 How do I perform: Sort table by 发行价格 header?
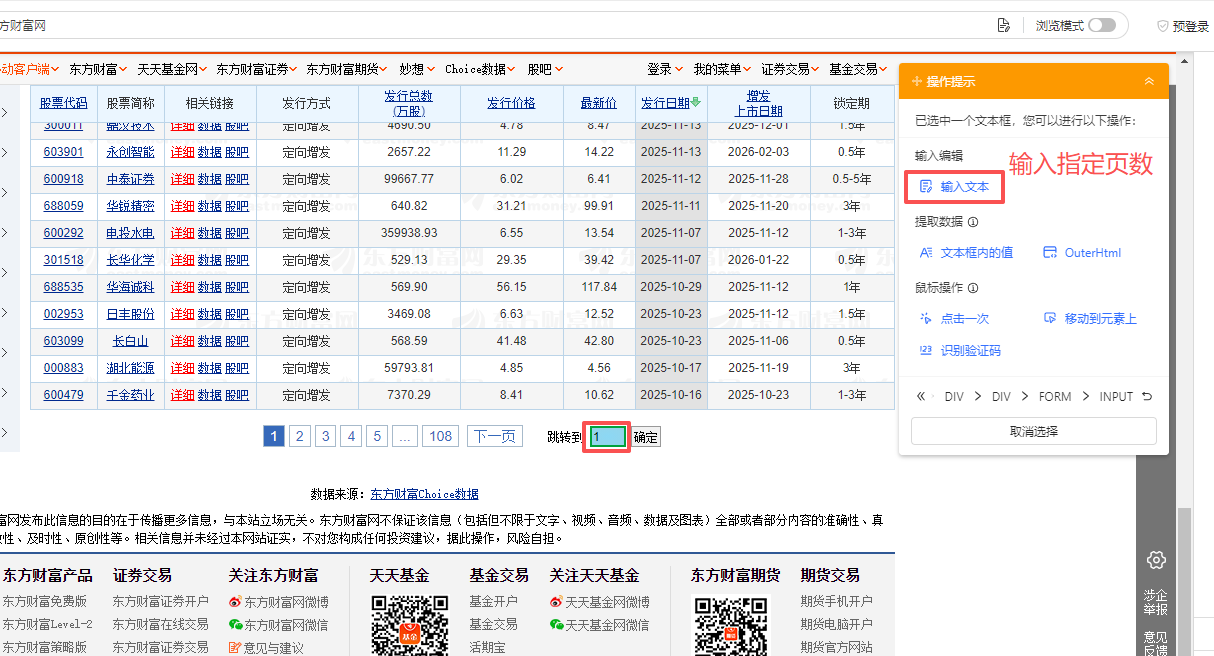tap(511, 103)
